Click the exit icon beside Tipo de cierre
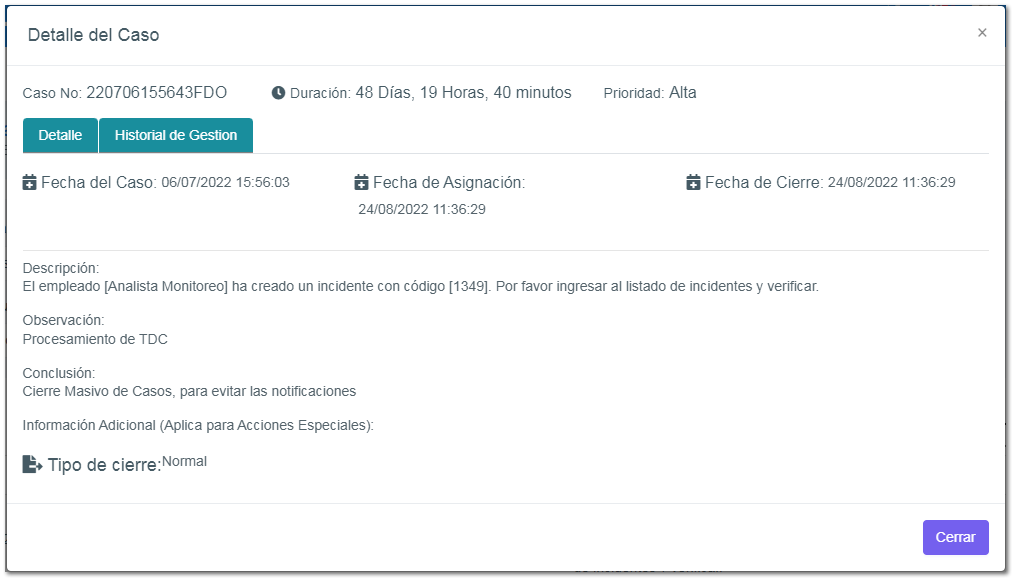 pyautogui.click(x=32, y=465)
